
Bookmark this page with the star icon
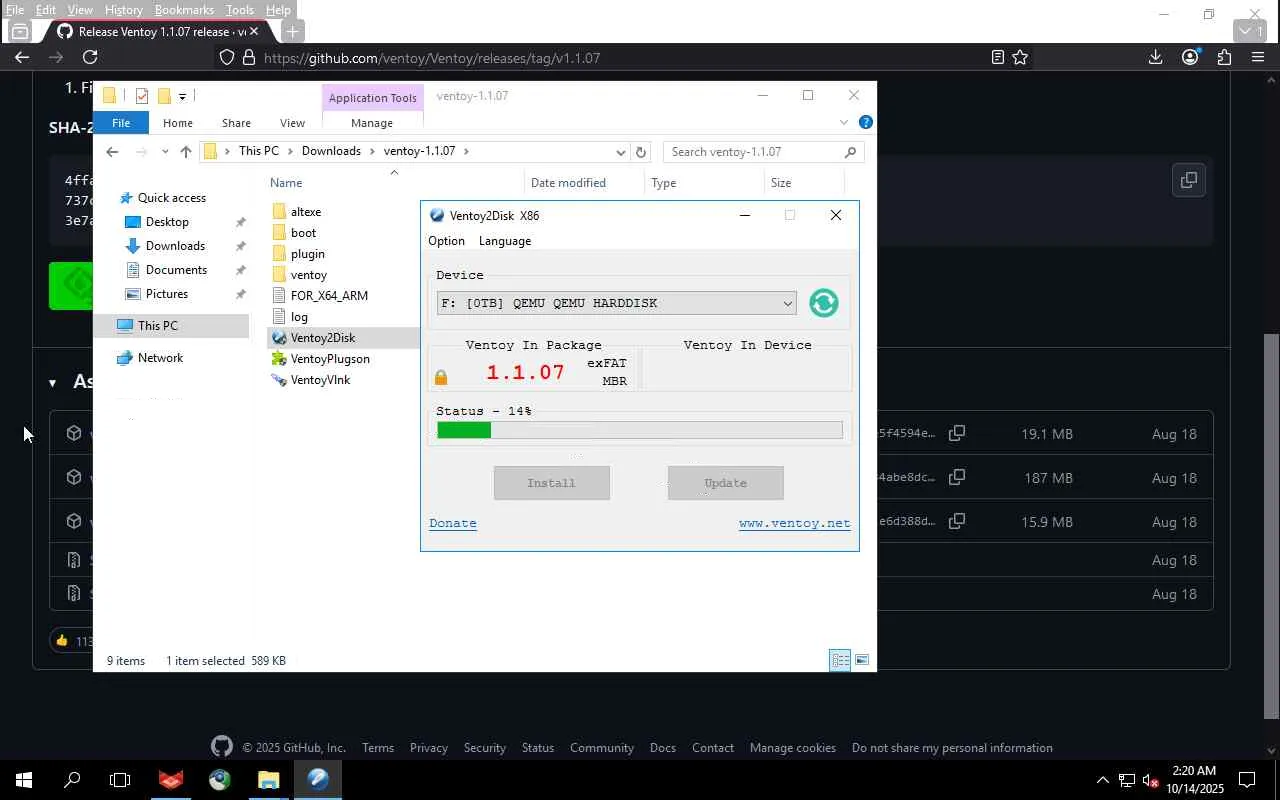(1020, 58)
